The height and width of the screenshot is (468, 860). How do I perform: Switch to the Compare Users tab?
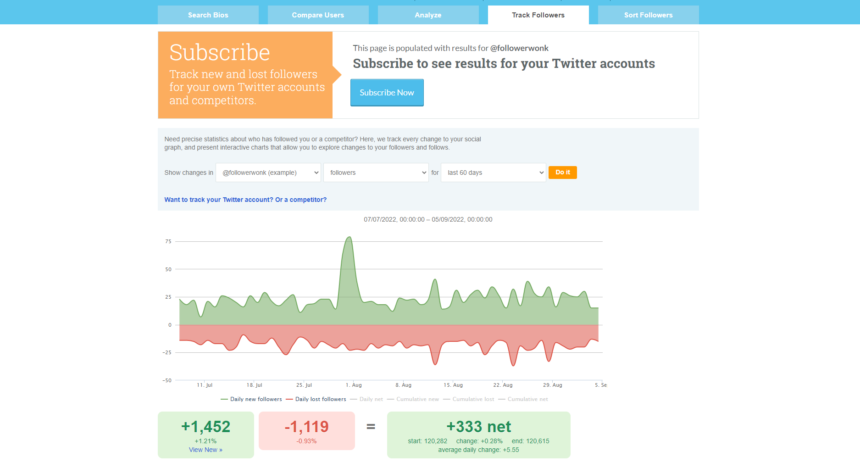coord(318,15)
